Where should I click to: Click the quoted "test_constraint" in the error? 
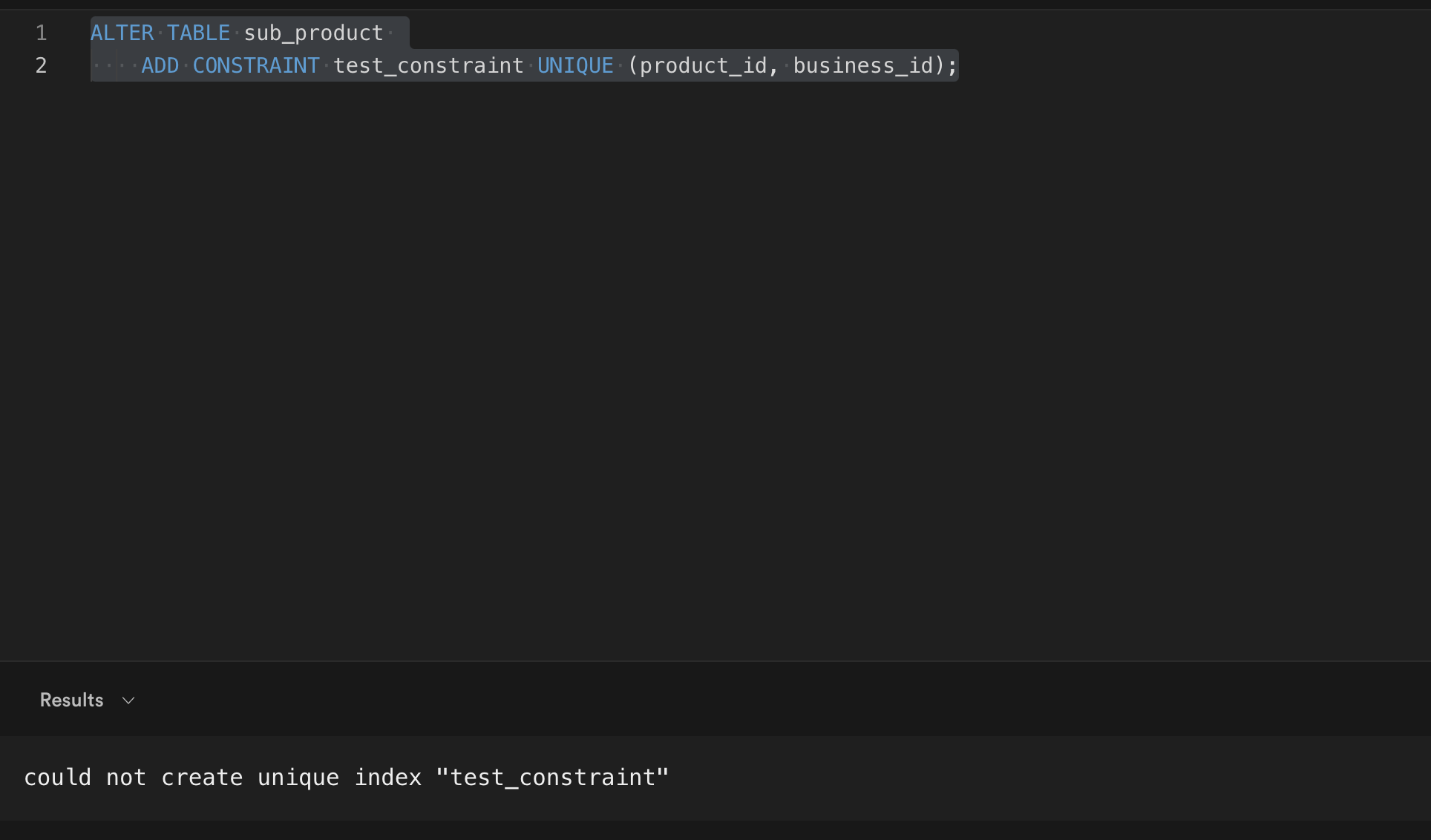point(552,778)
